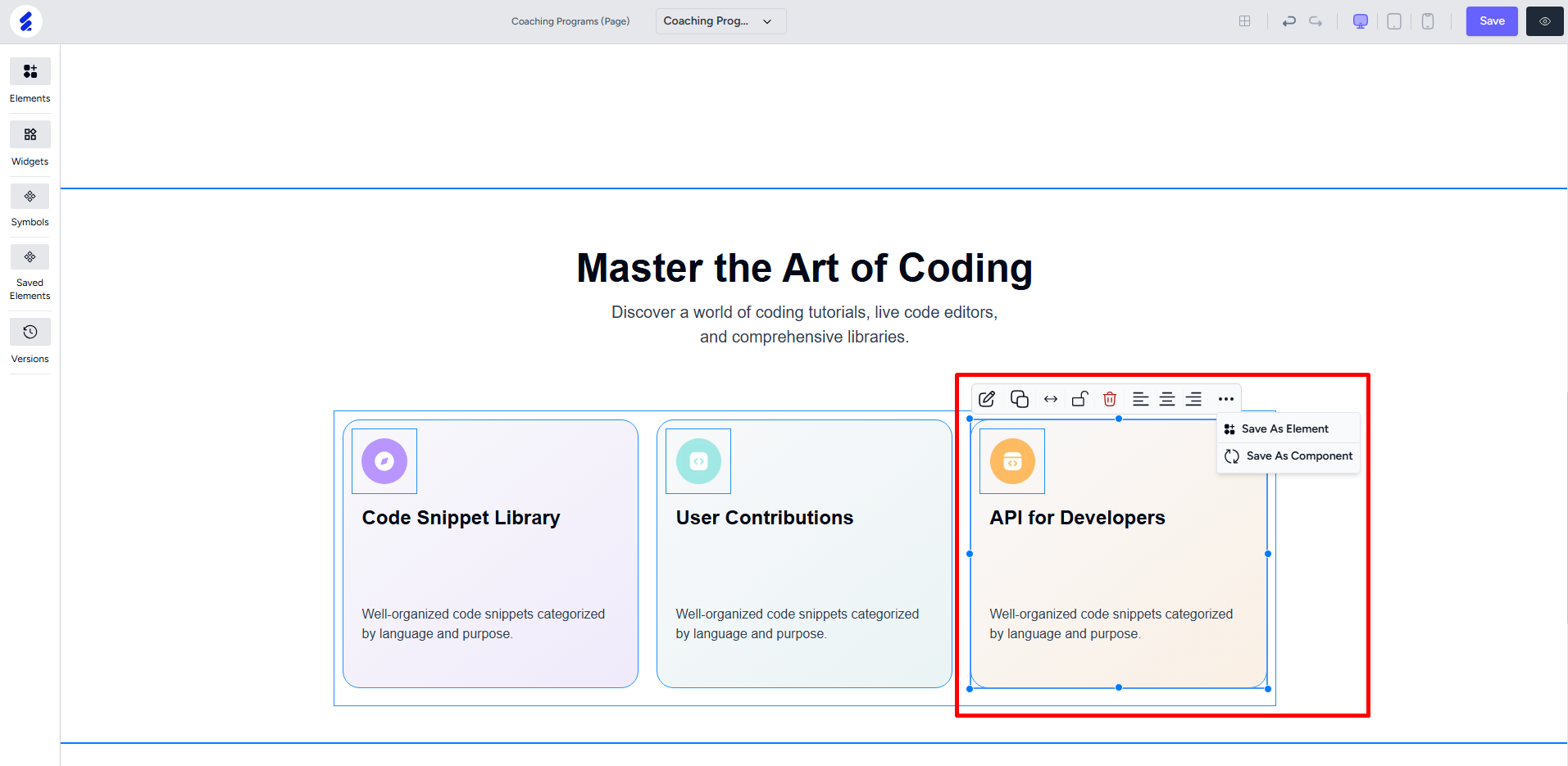1568x766 pixels.
Task: Select the purple compass icon in Code Snippet card
Action: pyautogui.click(x=384, y=461)
